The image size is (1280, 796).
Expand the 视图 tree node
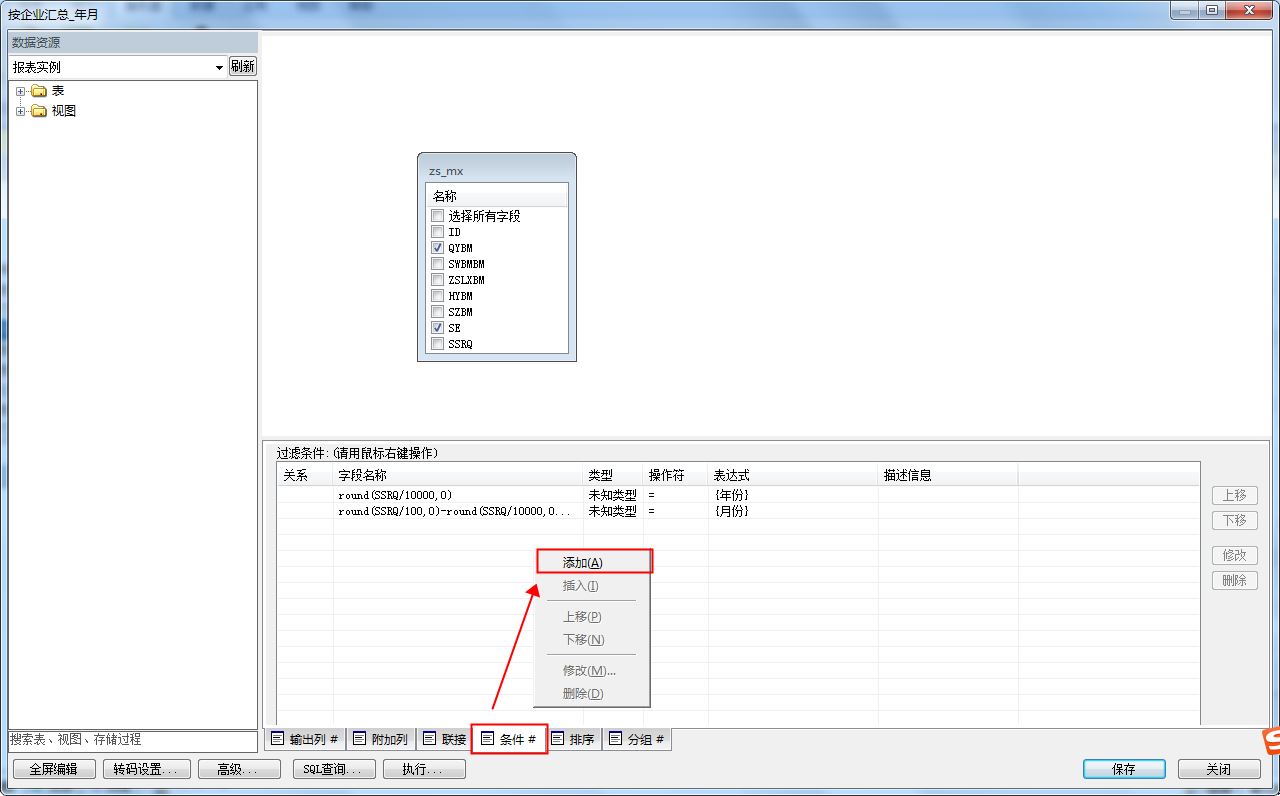pos(20,111)
